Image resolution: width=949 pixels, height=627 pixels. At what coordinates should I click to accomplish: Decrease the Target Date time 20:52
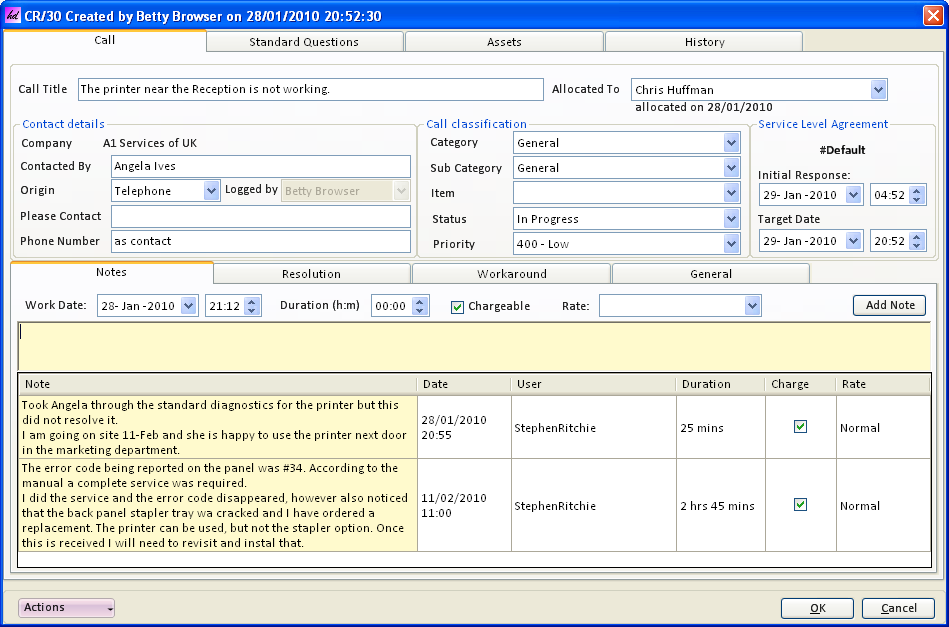pos(916,245)
